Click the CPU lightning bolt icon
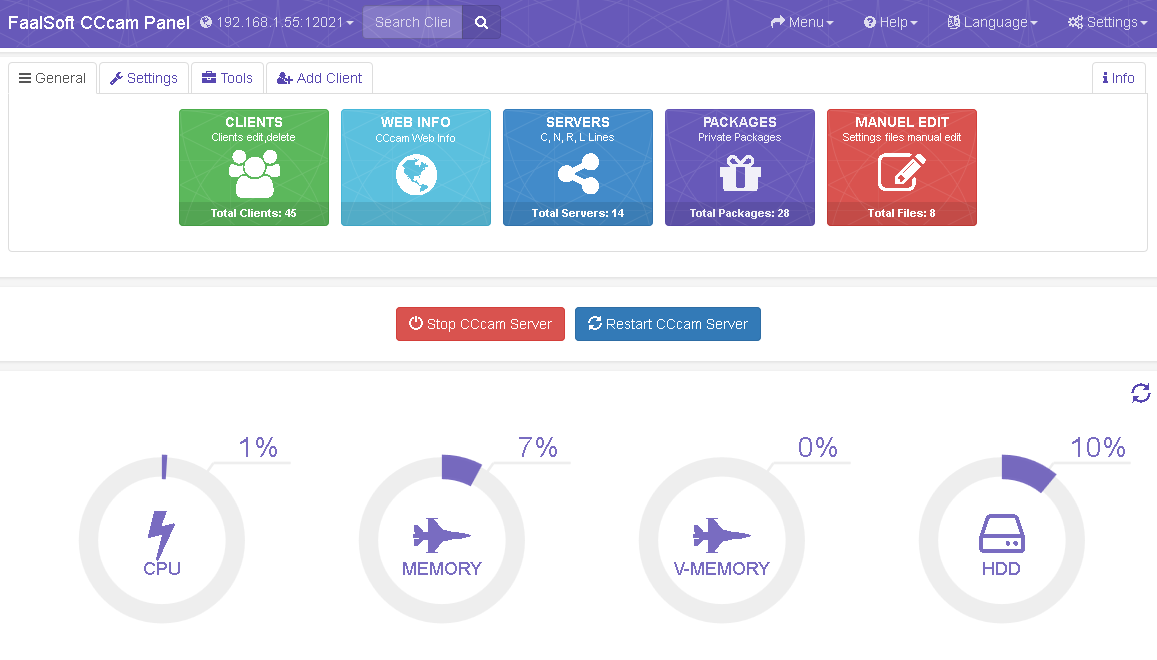Image resolution: width=1157 pixels, height=660 pixels. click(162, 534)
